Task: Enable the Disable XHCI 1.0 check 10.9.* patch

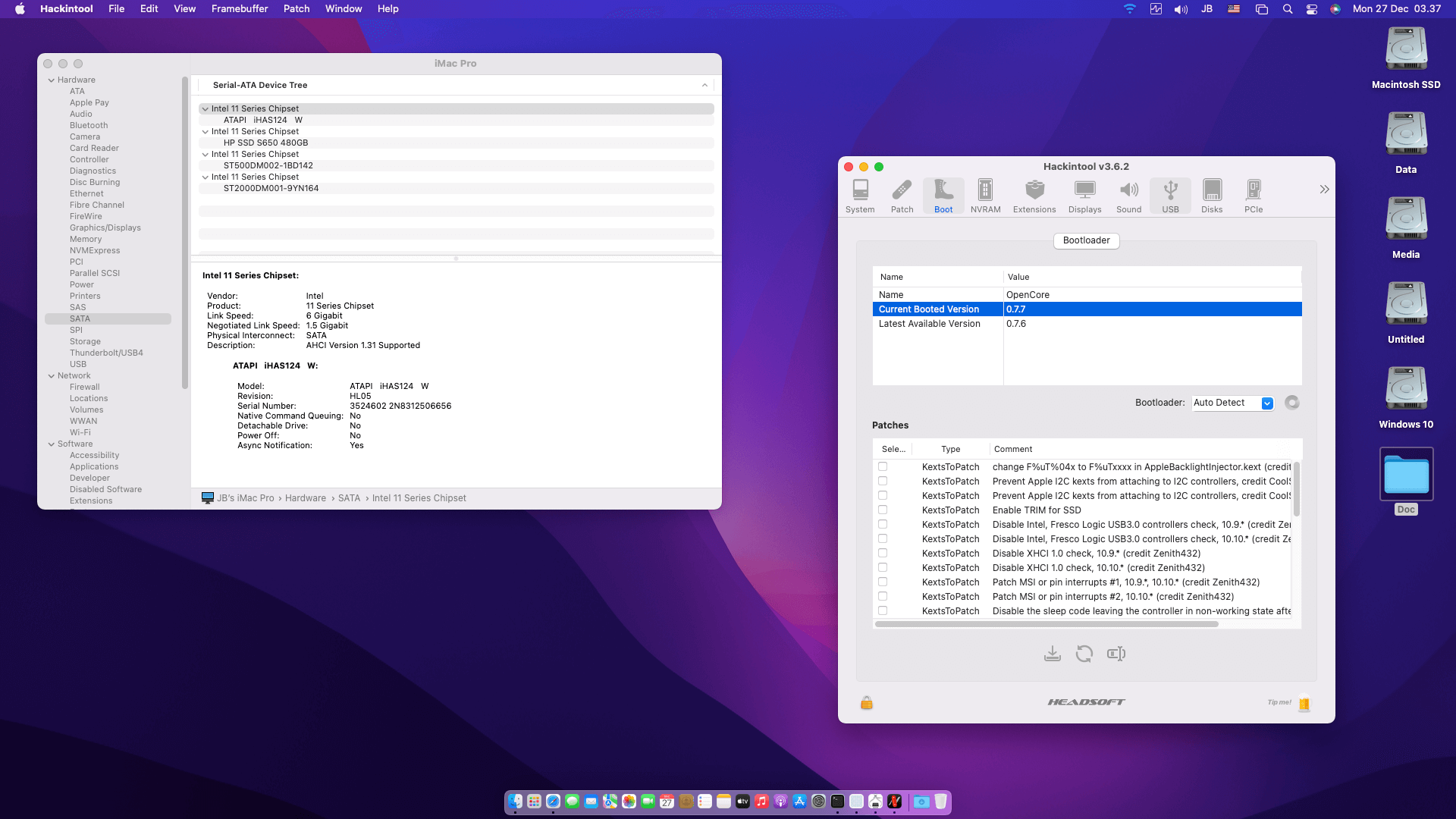Action: pos(883,554)
